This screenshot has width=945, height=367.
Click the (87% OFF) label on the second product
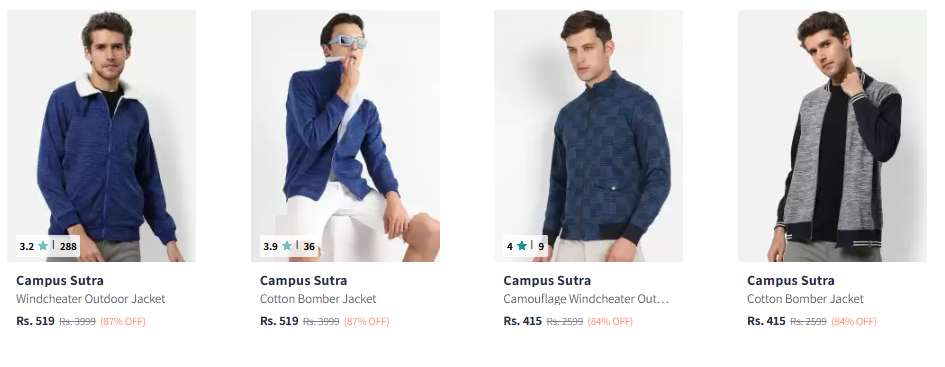(366, 322)
